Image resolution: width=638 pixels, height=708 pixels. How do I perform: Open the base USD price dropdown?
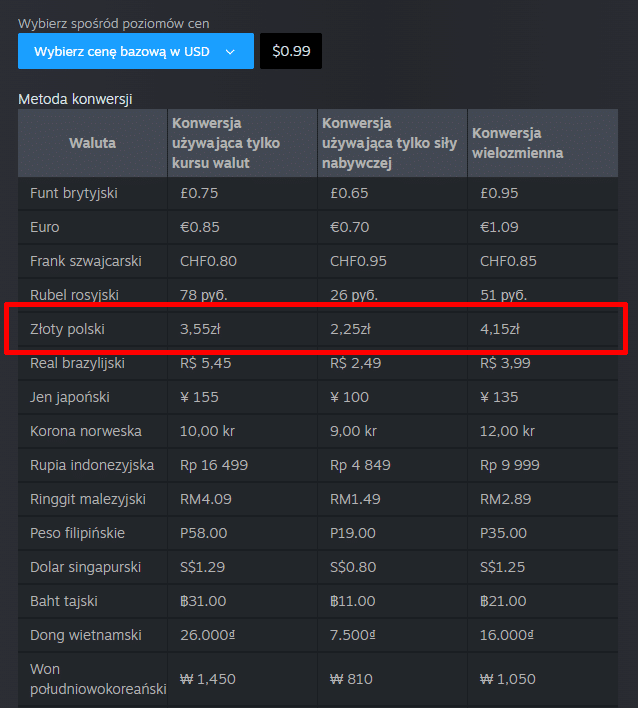135,51
